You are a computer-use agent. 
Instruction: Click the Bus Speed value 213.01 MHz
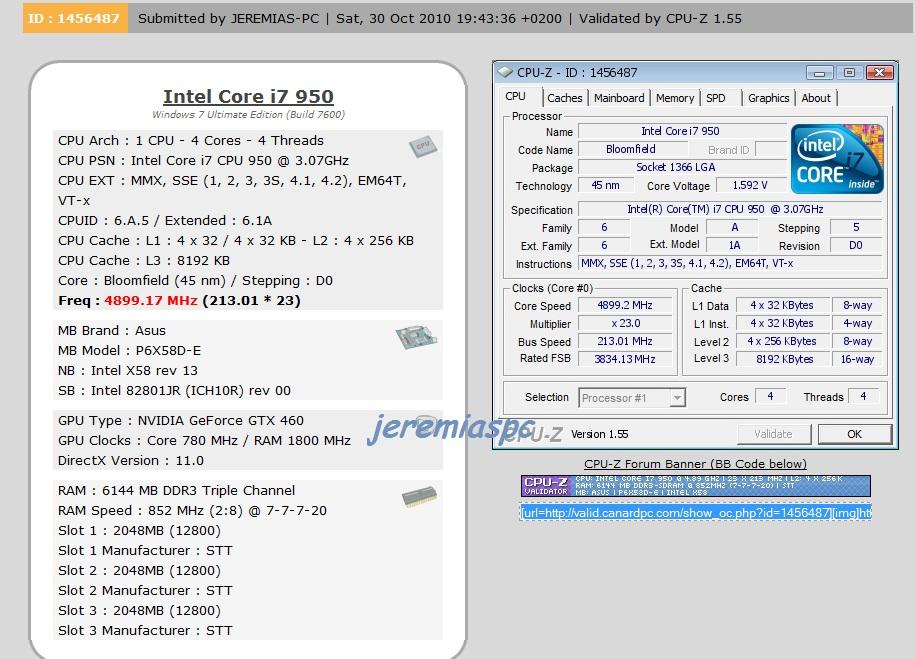(x=624, y=341)
